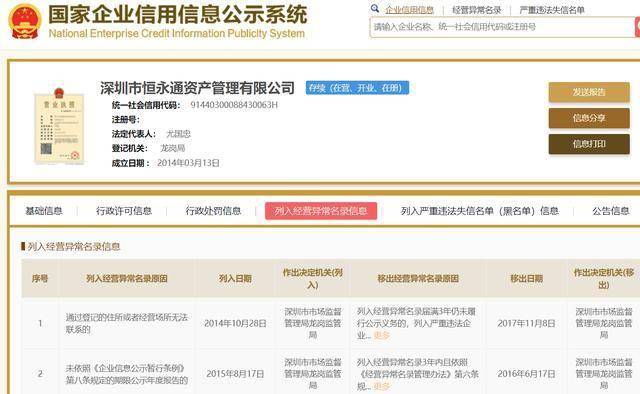The width and height of the screenshot is (640, 394).
Task: Click registration authority 龙岗局
Action: 173,148
